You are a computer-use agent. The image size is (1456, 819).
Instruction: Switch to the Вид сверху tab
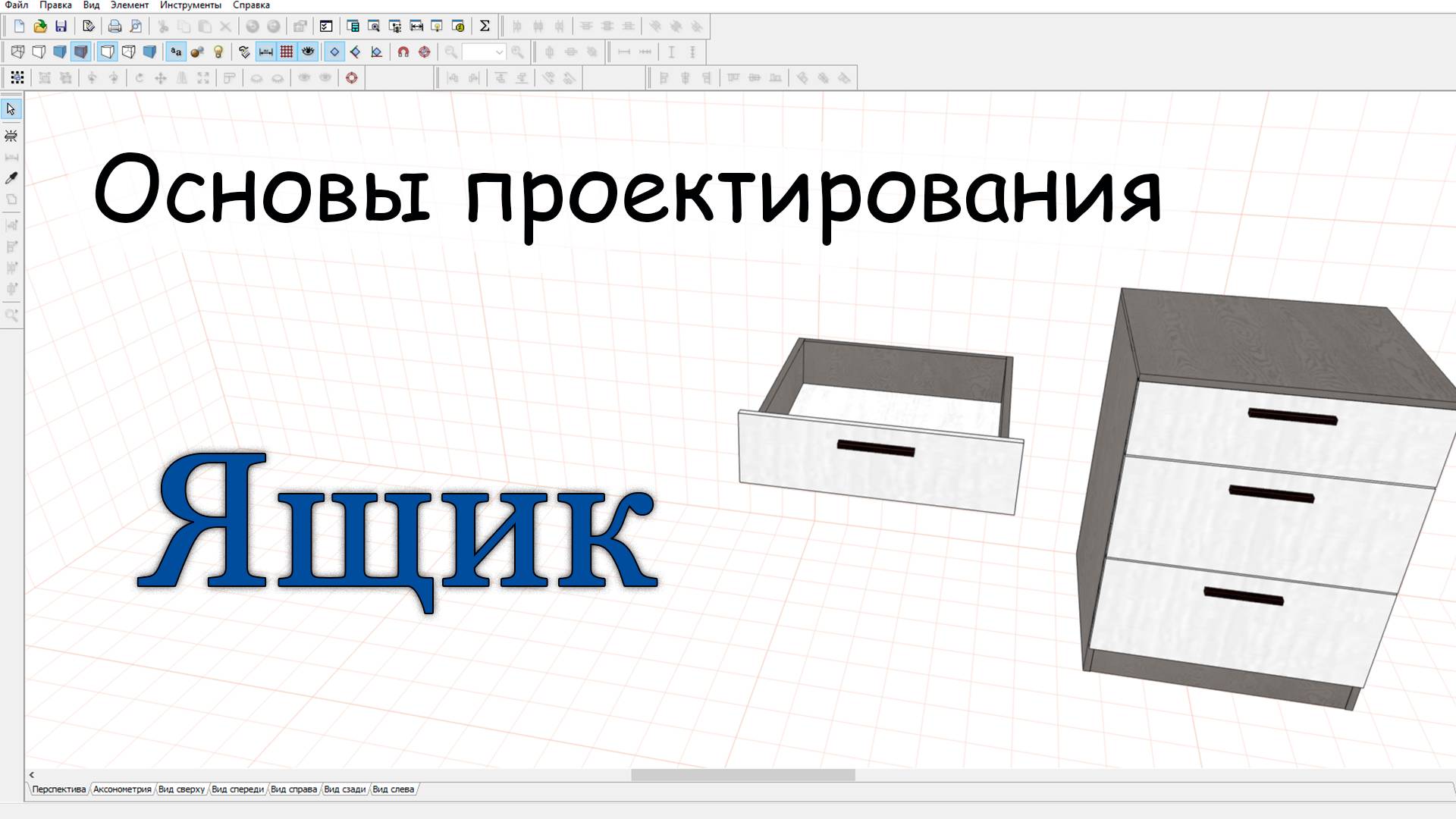(180, 789)
